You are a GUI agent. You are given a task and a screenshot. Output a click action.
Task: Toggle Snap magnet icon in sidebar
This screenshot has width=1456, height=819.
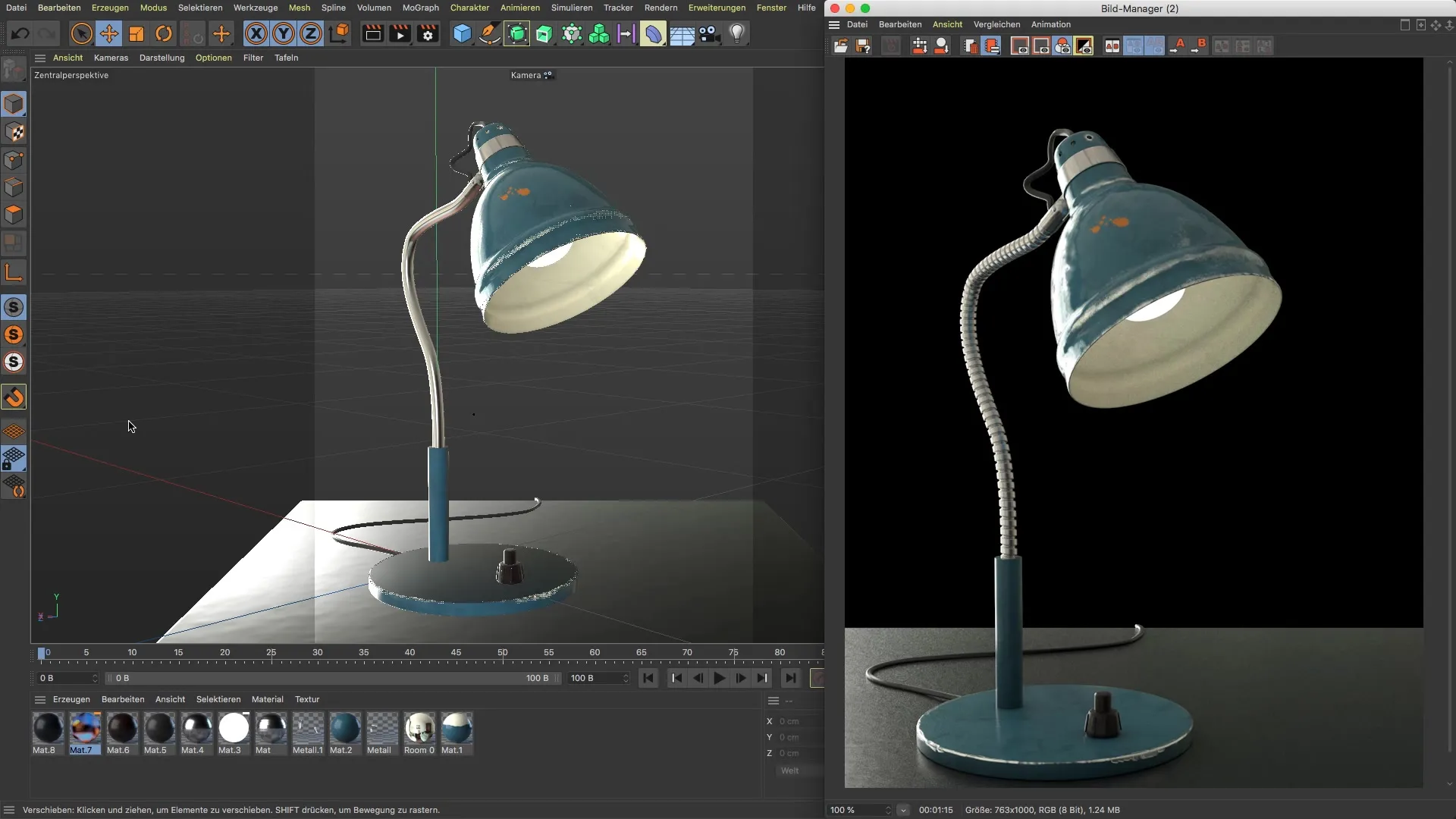pos(14,397)
